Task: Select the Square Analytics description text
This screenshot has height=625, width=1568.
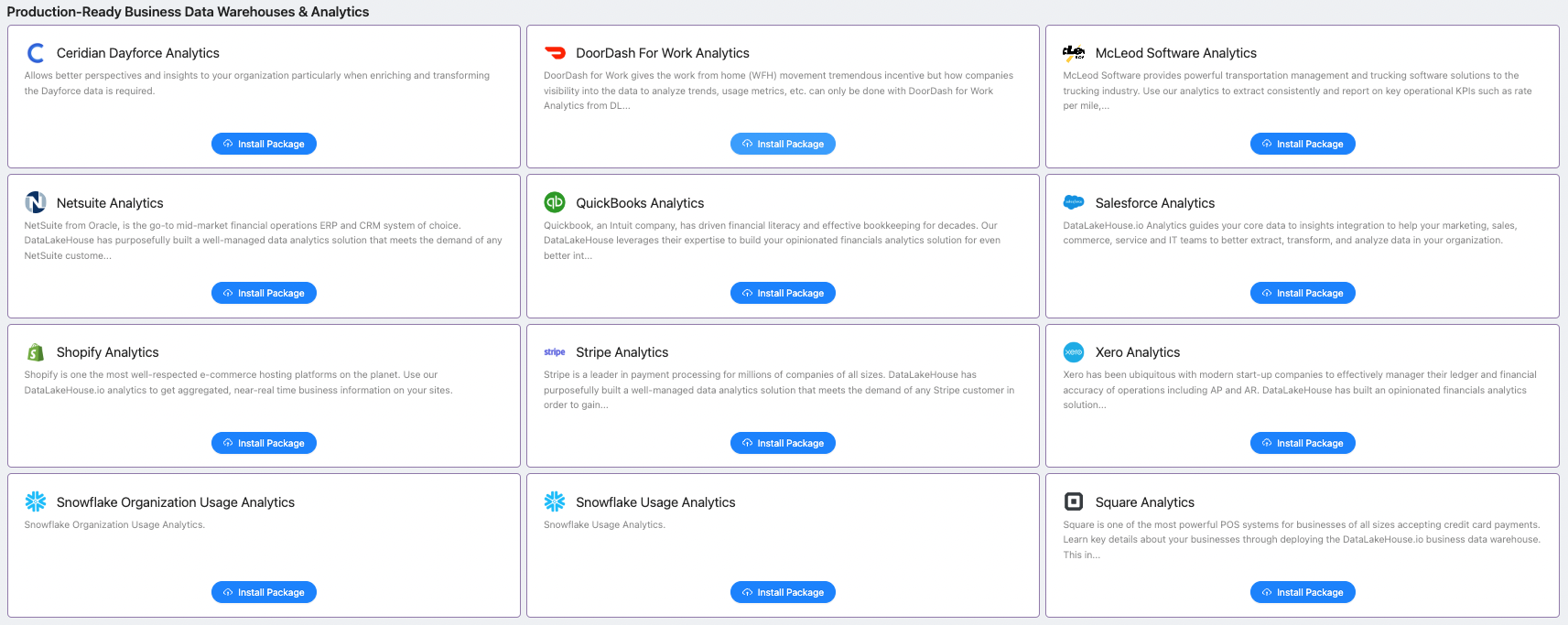Action: (x=1301, y=539)
